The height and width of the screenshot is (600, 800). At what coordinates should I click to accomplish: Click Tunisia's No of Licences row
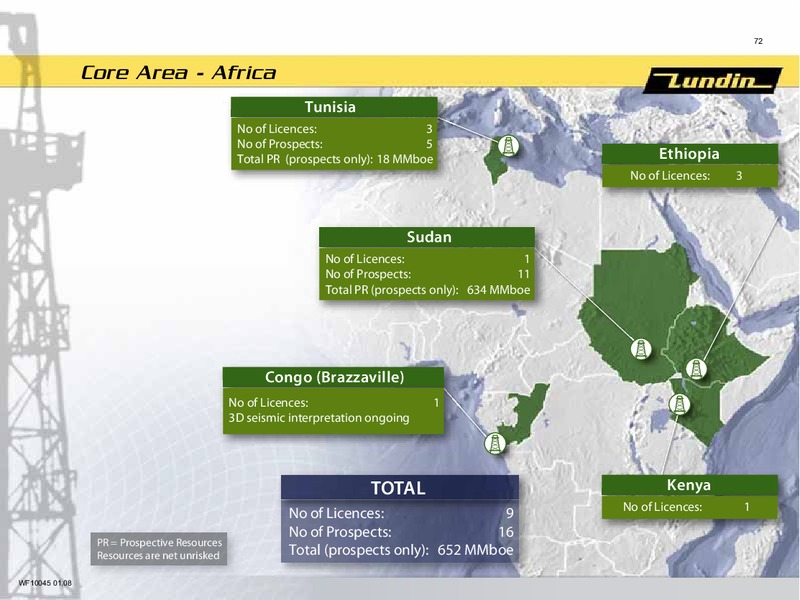335,129
